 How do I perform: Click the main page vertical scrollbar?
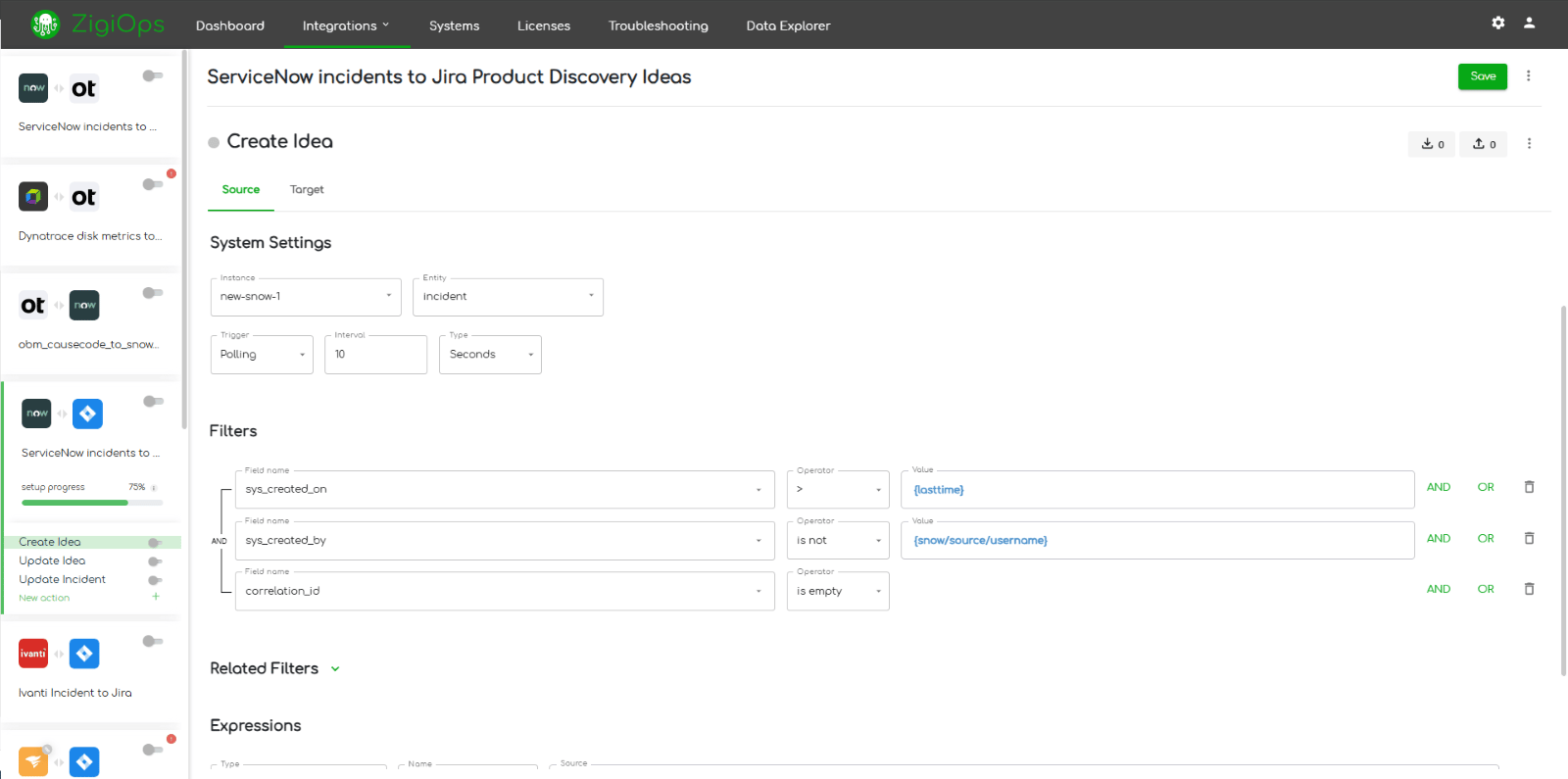point(1563,490)
